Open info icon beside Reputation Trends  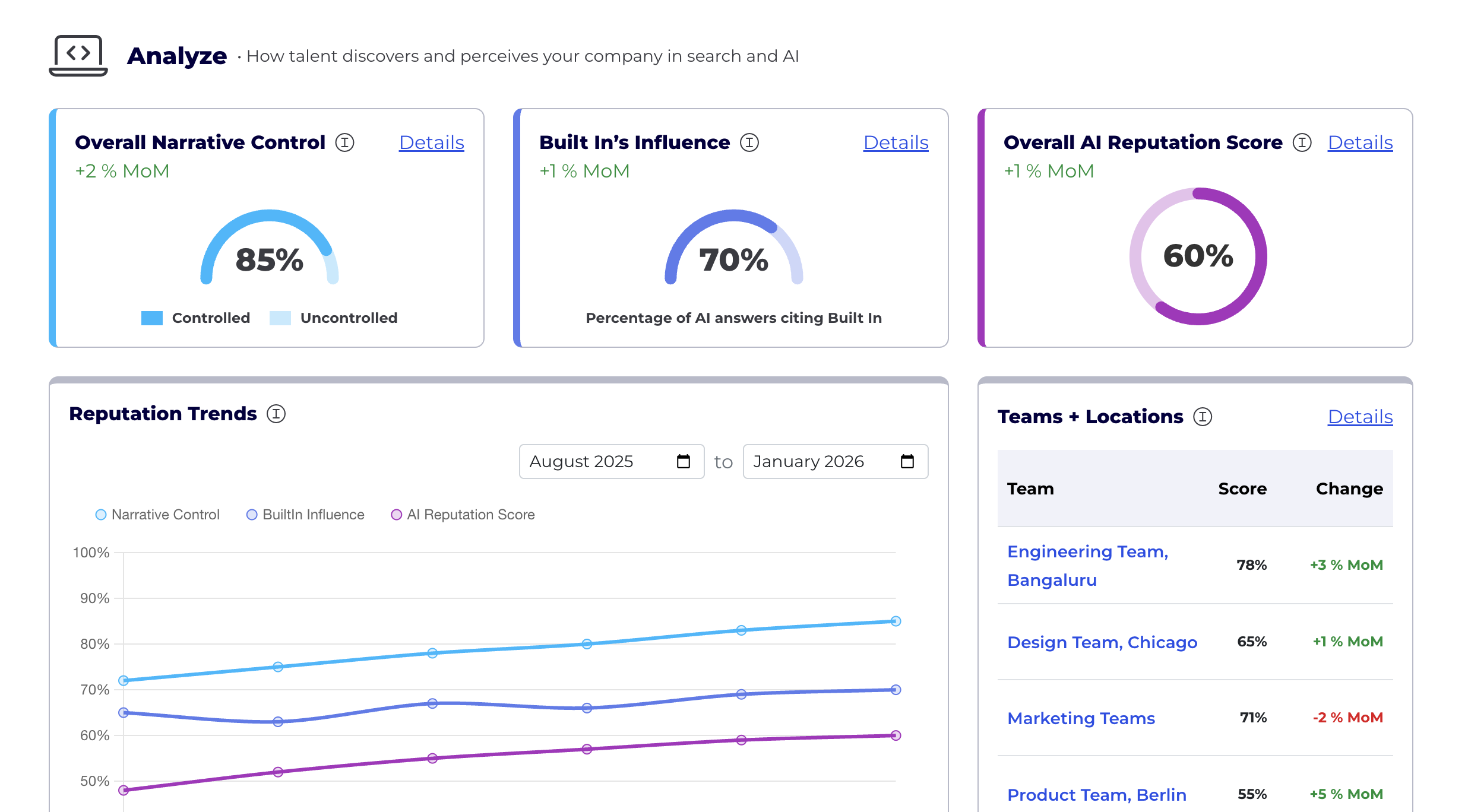276,414
